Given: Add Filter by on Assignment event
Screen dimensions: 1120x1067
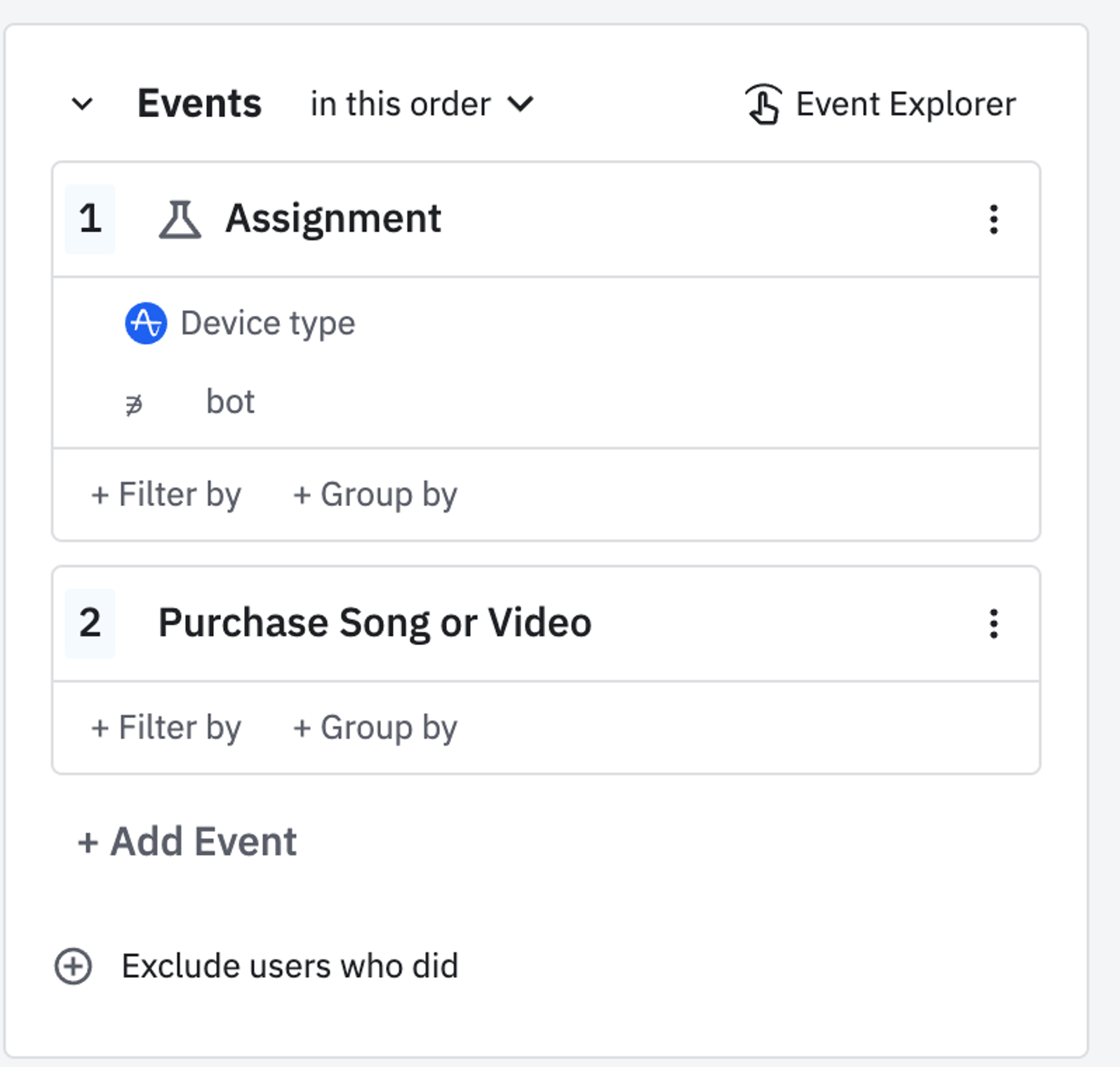Looking at the screenshot, I should point(166,494).
